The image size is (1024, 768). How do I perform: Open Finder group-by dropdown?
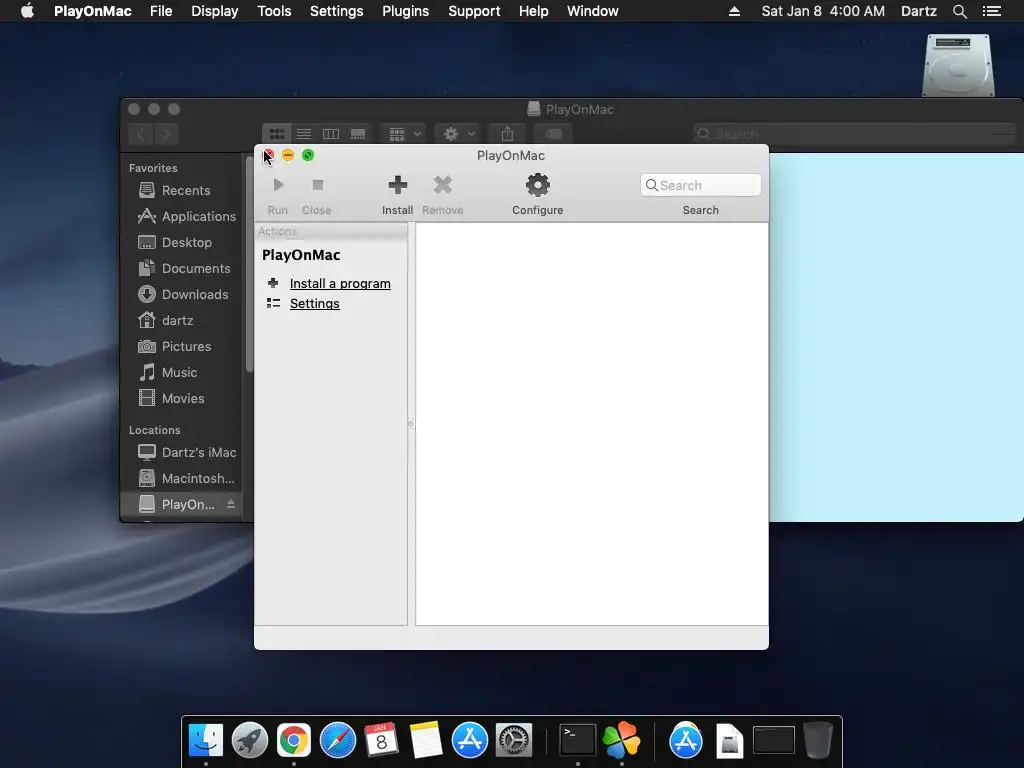(404, 135)
